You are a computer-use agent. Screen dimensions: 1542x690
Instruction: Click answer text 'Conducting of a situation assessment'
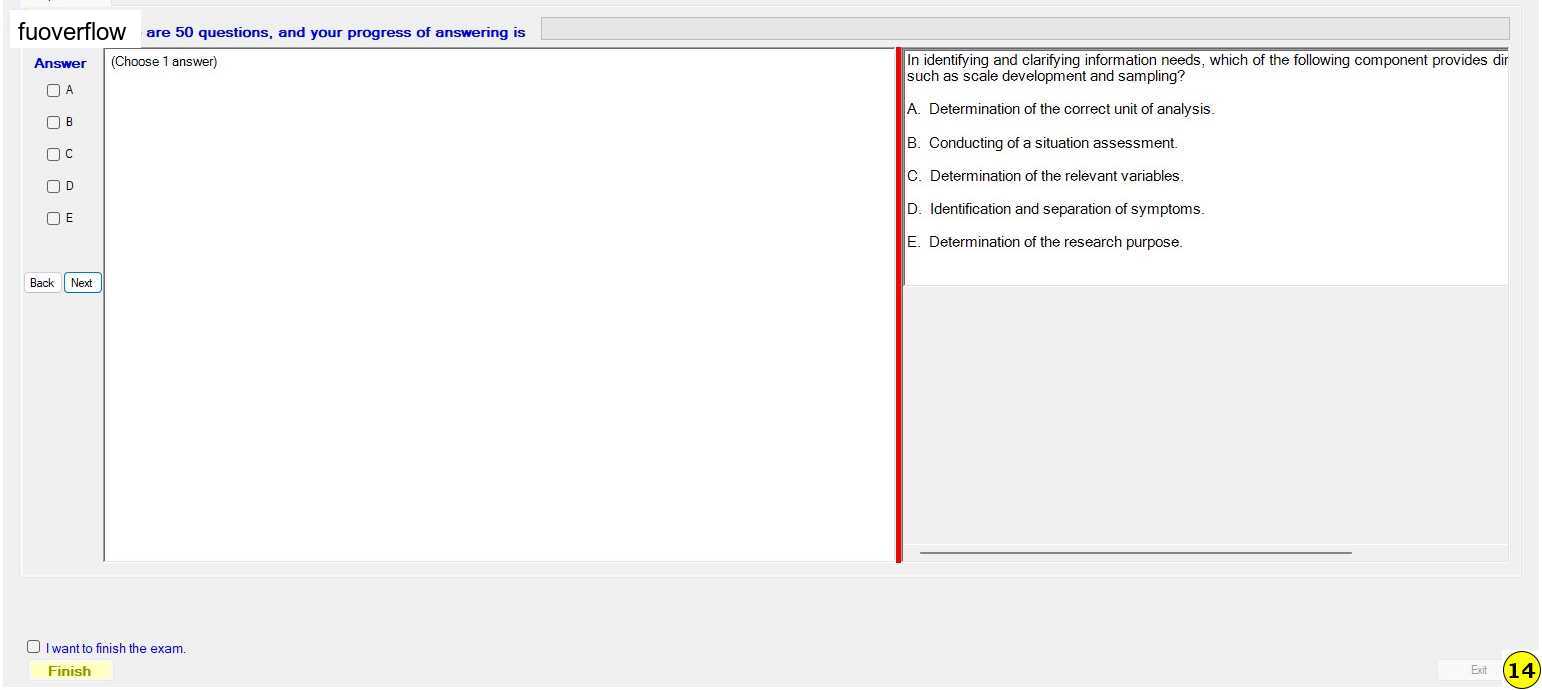(x=1053, y=143)
